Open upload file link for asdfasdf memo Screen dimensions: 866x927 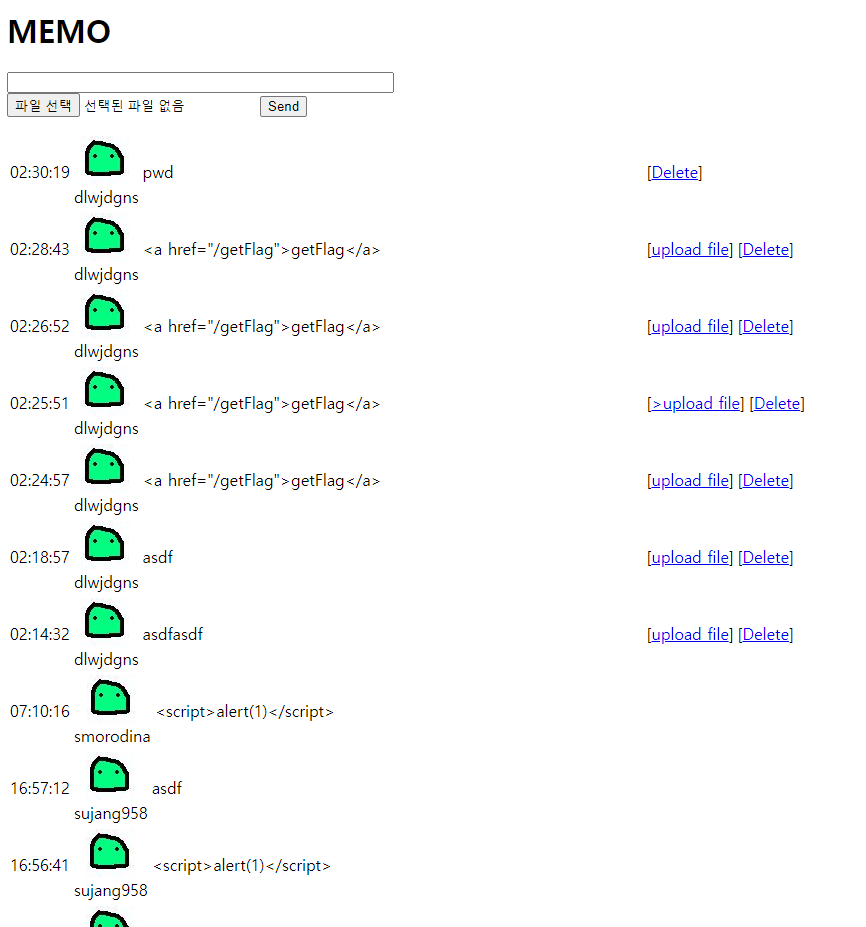tap(690, 634)
